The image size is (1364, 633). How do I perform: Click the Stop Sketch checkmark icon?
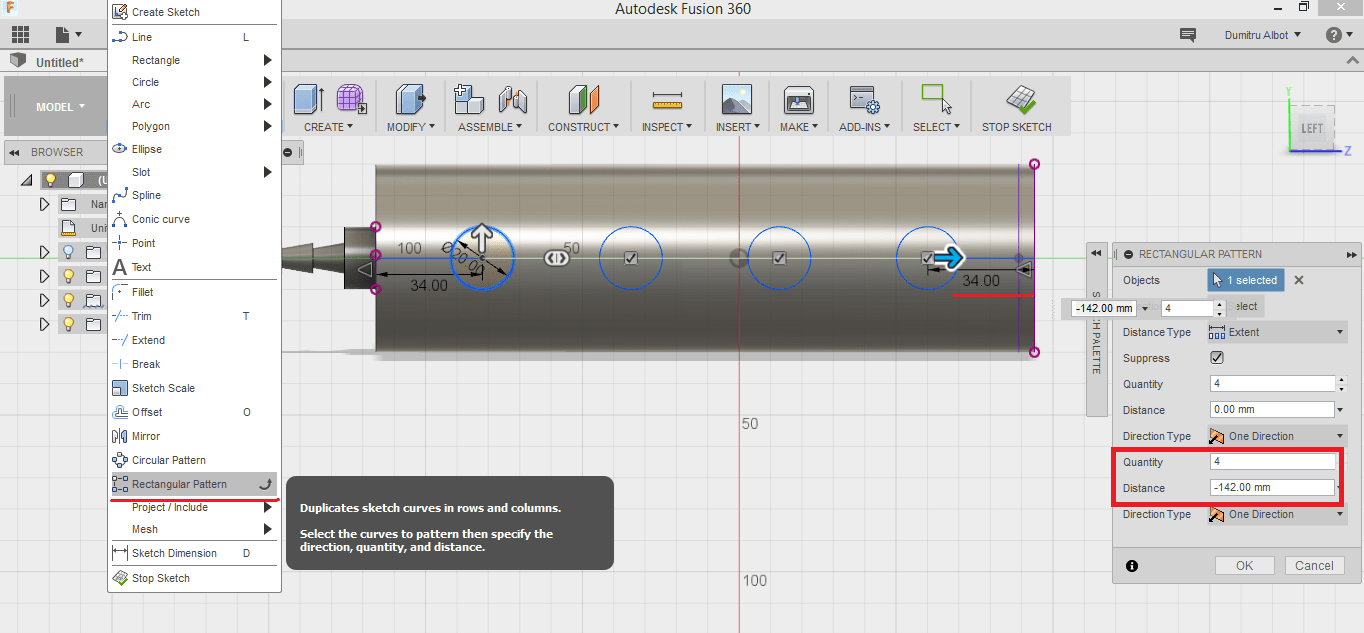(1019, 100)
